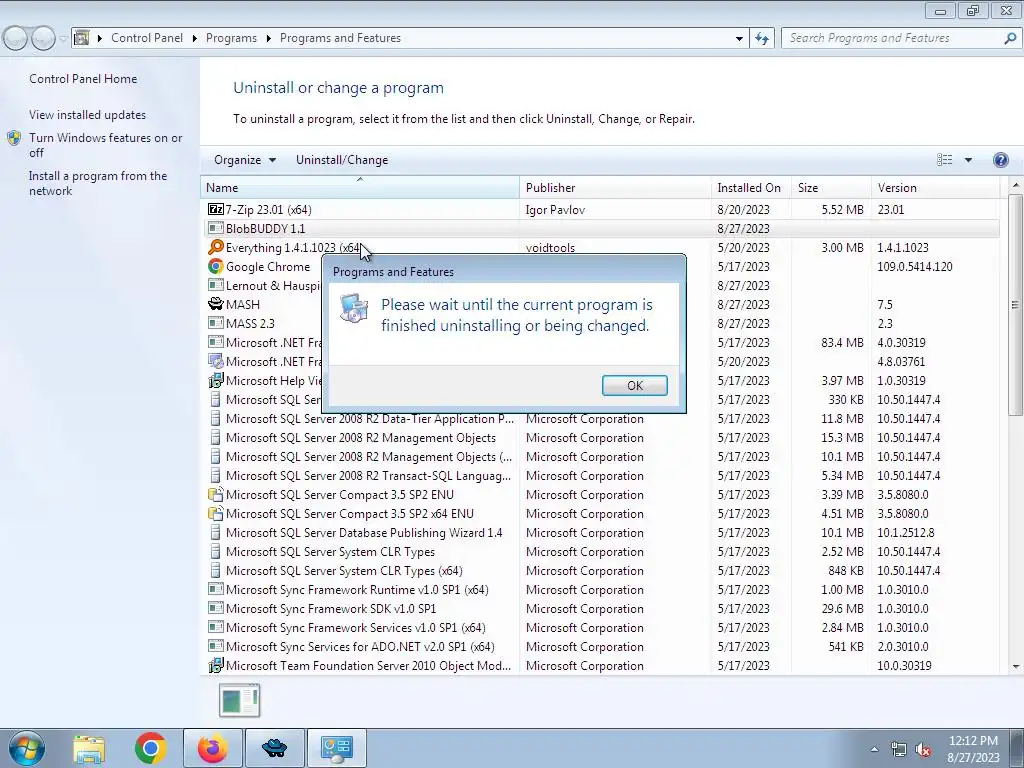Viewport: 1024px width, 768px height.
Task: Click SQL Server Compact 3.5 SP2 x64 ENU icon
Action: click(216, 513)
